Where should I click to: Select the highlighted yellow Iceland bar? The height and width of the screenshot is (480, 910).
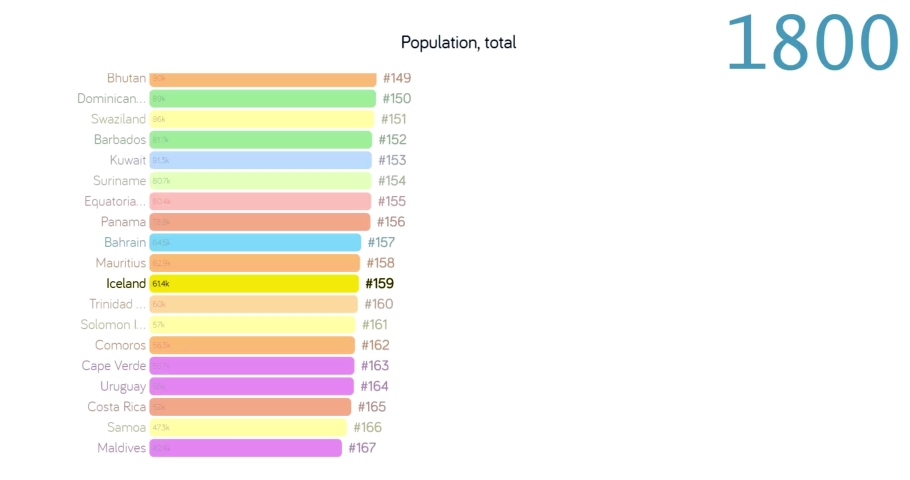254,284
